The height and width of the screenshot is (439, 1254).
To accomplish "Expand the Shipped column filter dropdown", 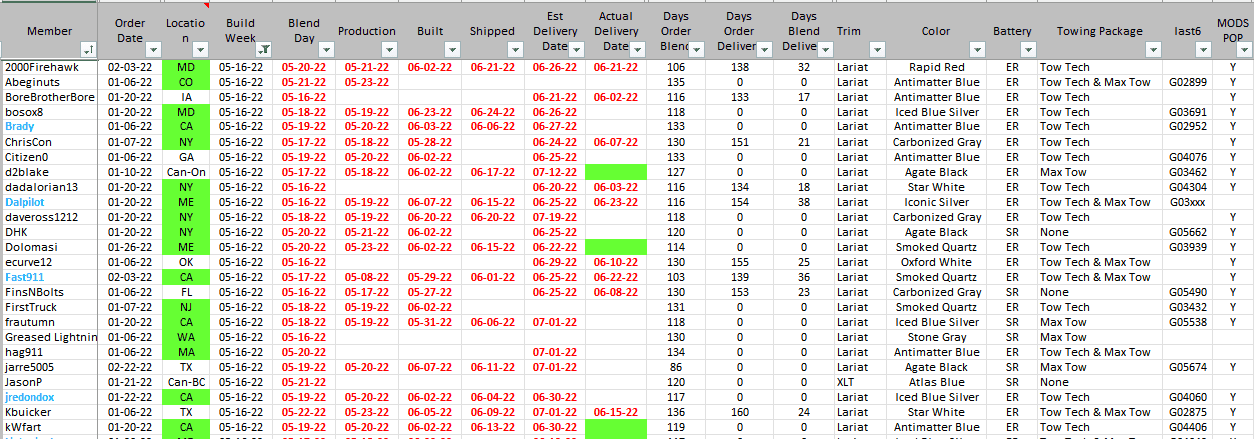I will 517,49.
